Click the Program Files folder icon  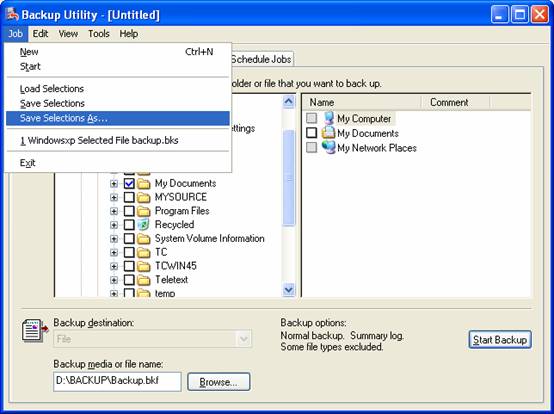144,211
